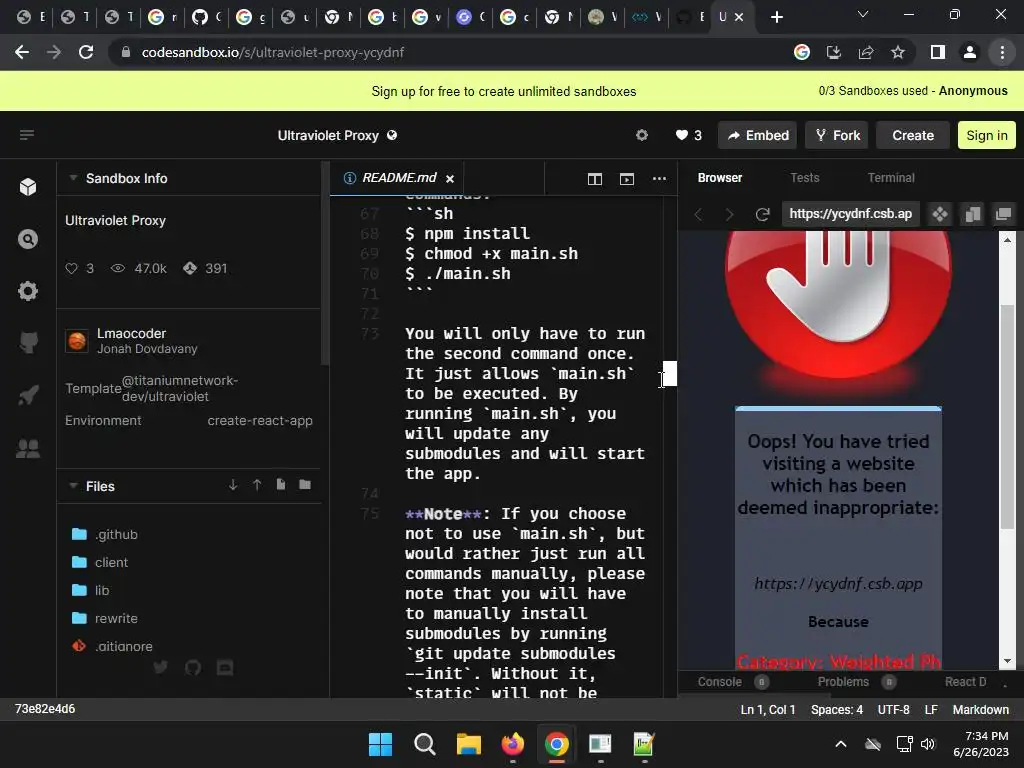Switch to the Browser tab

(x=720, y=178)
